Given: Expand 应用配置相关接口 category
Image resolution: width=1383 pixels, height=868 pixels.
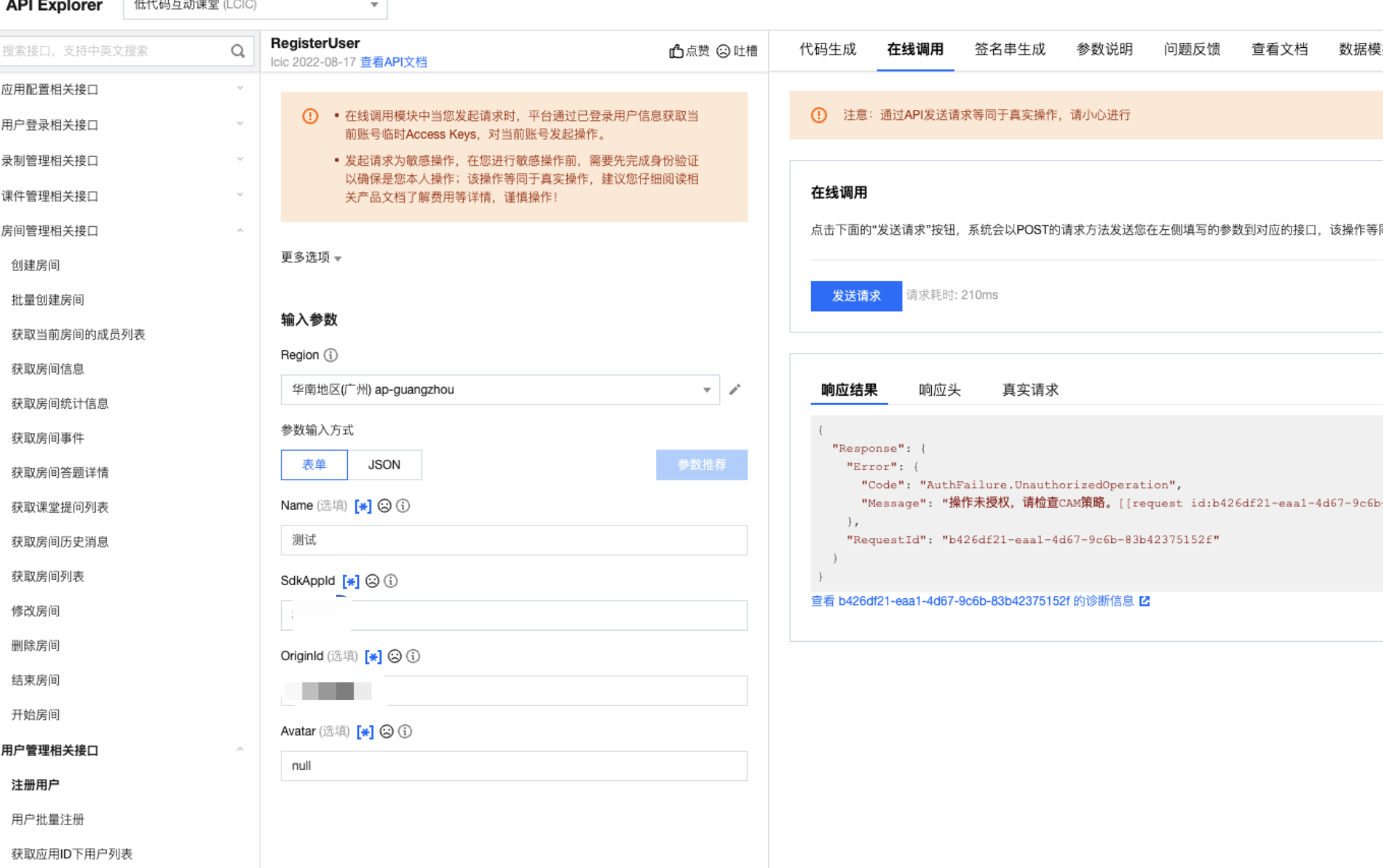Looking at the screenshot, I should [122, 89].
